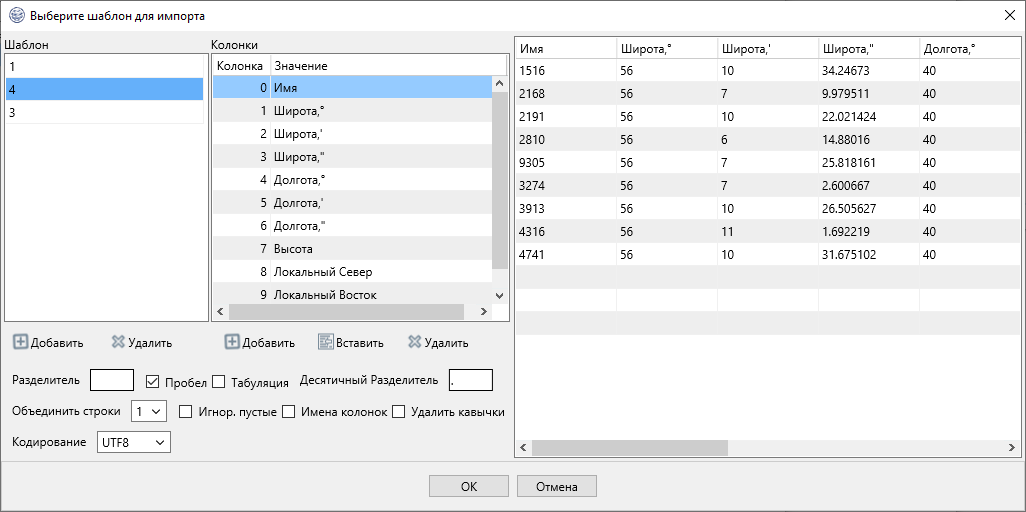The height and width of the screenshot is (512, 1026).
Task: Click the template Add plus icon
Action: tap(20, 342)
